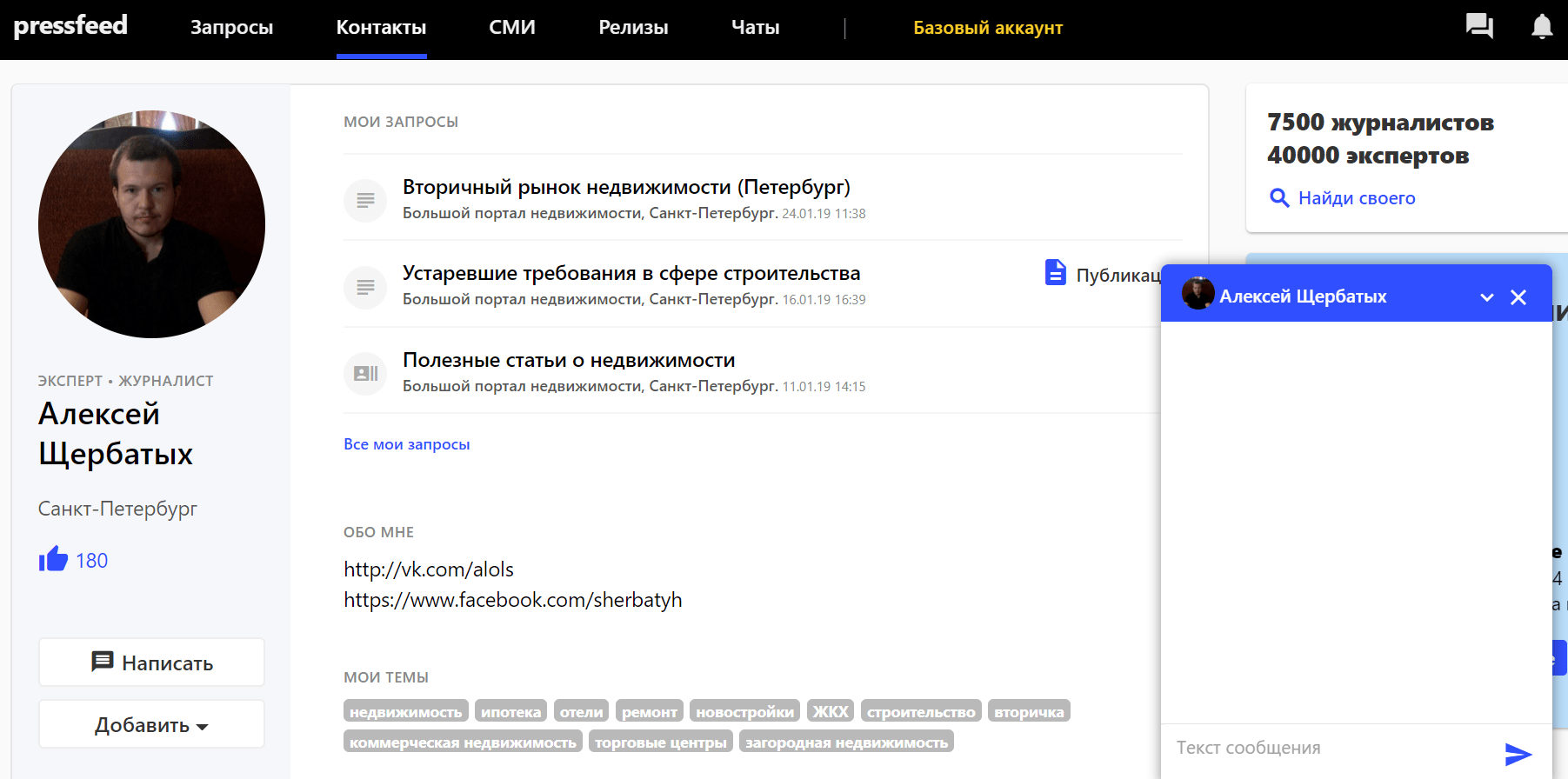Open Все мои запросы link
1568x779 pixels.
coord(406,444)
